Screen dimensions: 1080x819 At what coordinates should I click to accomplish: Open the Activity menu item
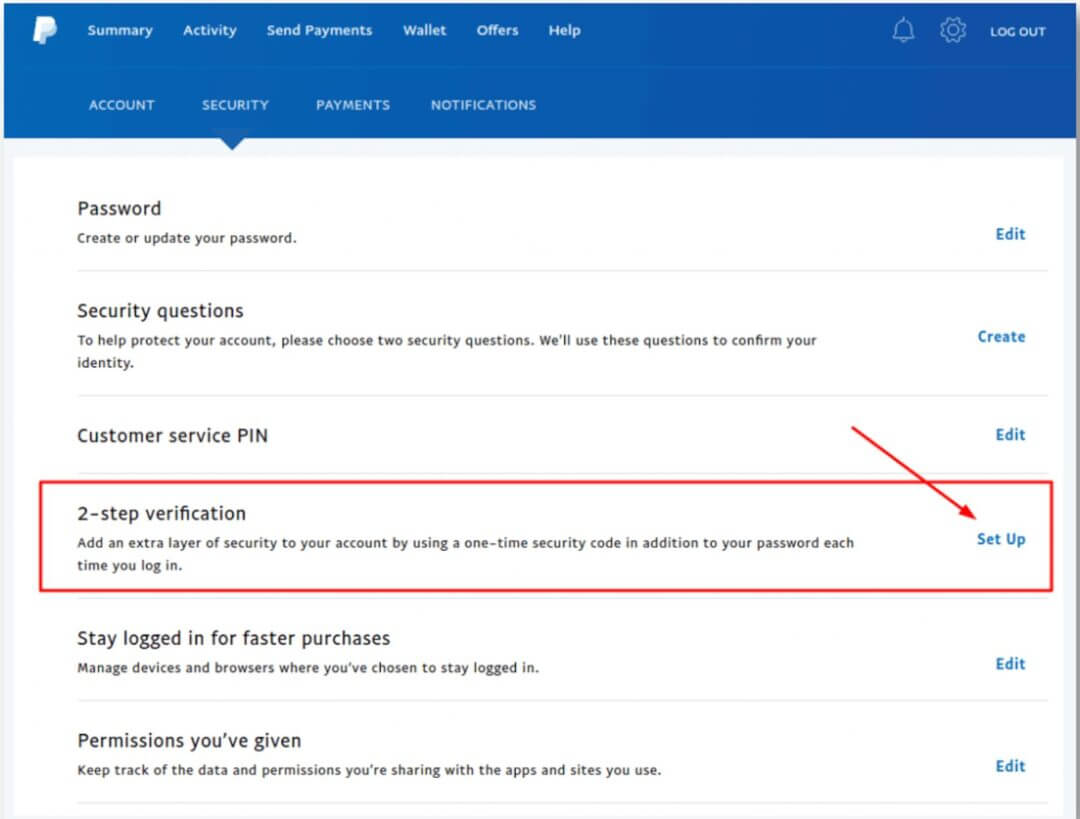[210, 31]
